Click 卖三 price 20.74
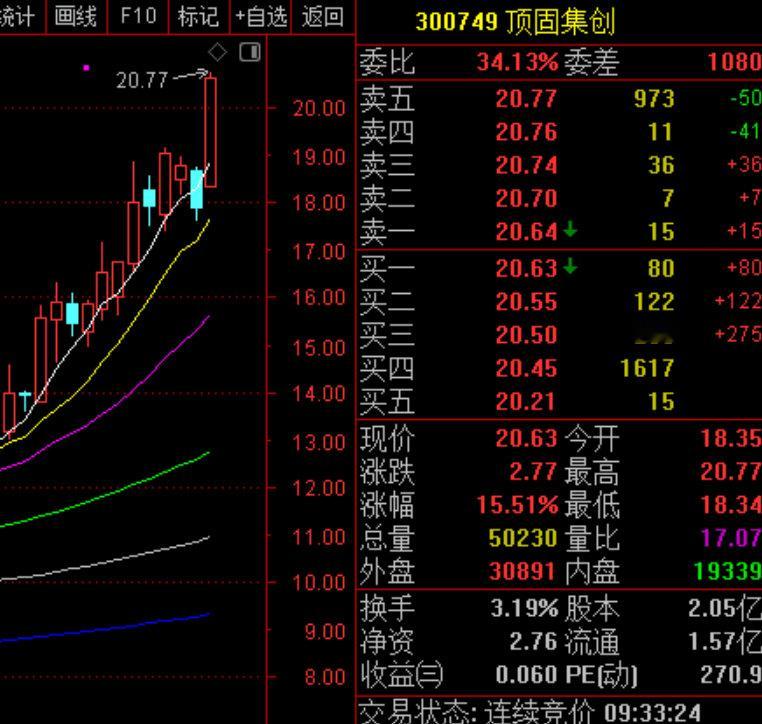 pos(526,165)
